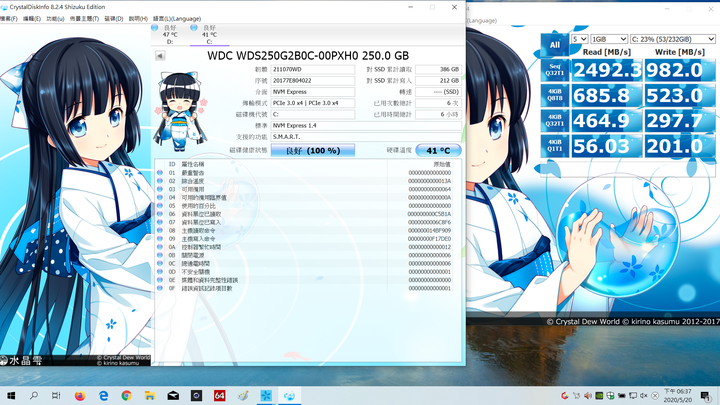Open the Language menu in CrystalDiskInfo
Screen dimensions: 720x405
[177, 19]
